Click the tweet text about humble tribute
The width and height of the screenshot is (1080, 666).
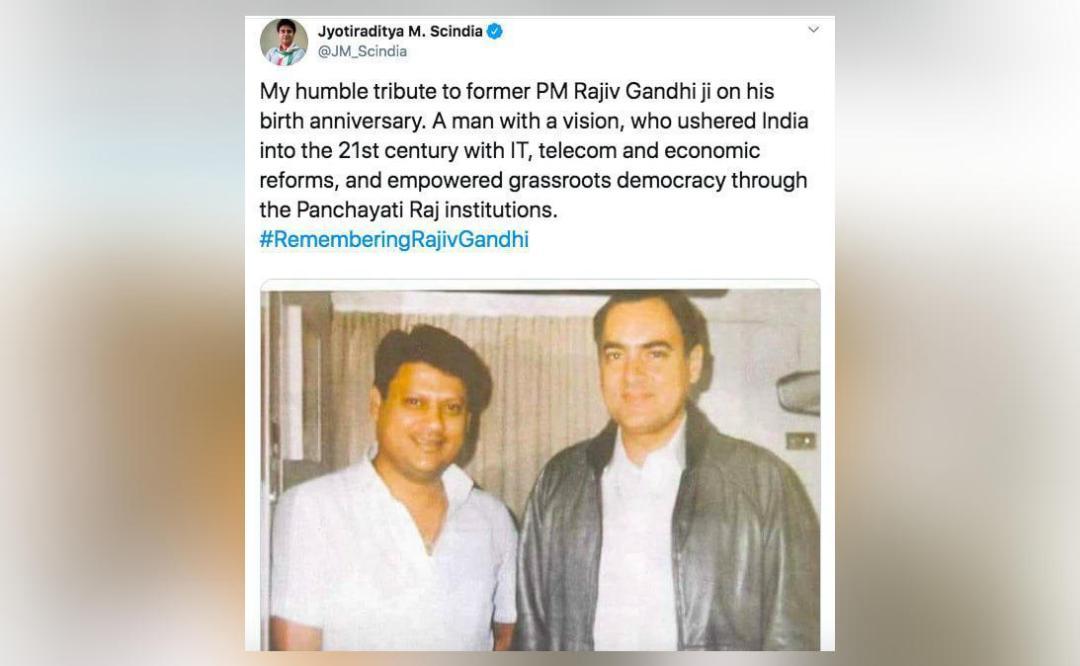tap(534, 150)
